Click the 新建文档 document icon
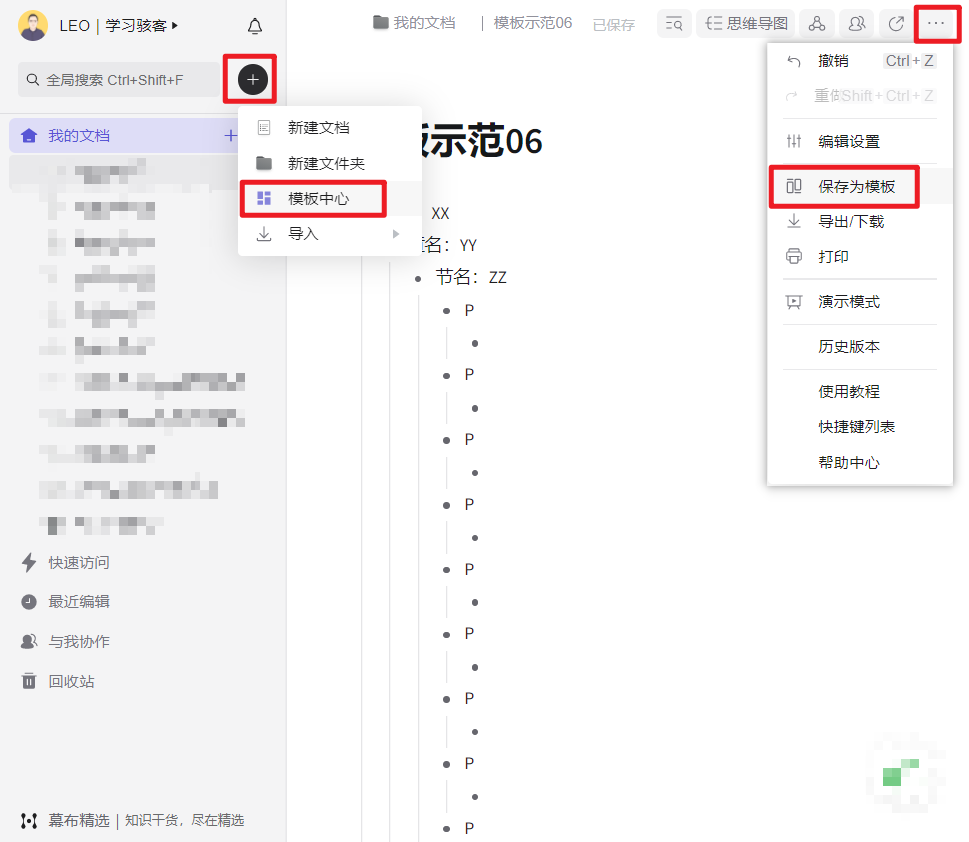Screen dimensions: 969x842 [264, 127]
